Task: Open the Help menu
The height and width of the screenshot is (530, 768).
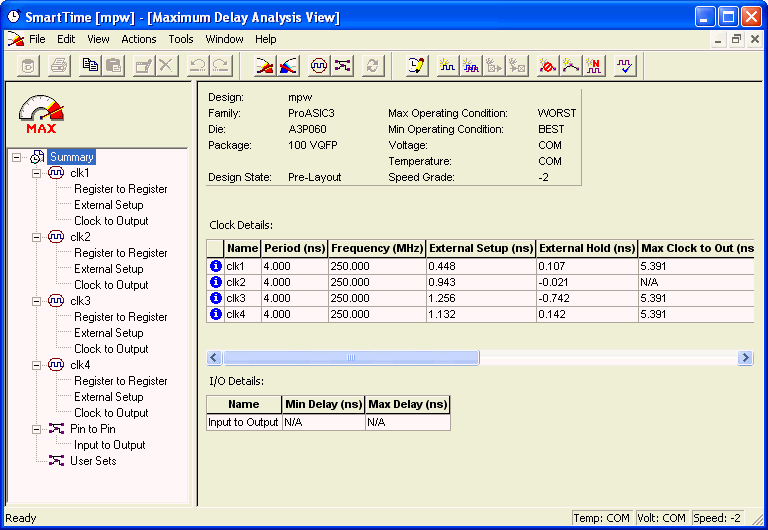Action: pos(265,39)
